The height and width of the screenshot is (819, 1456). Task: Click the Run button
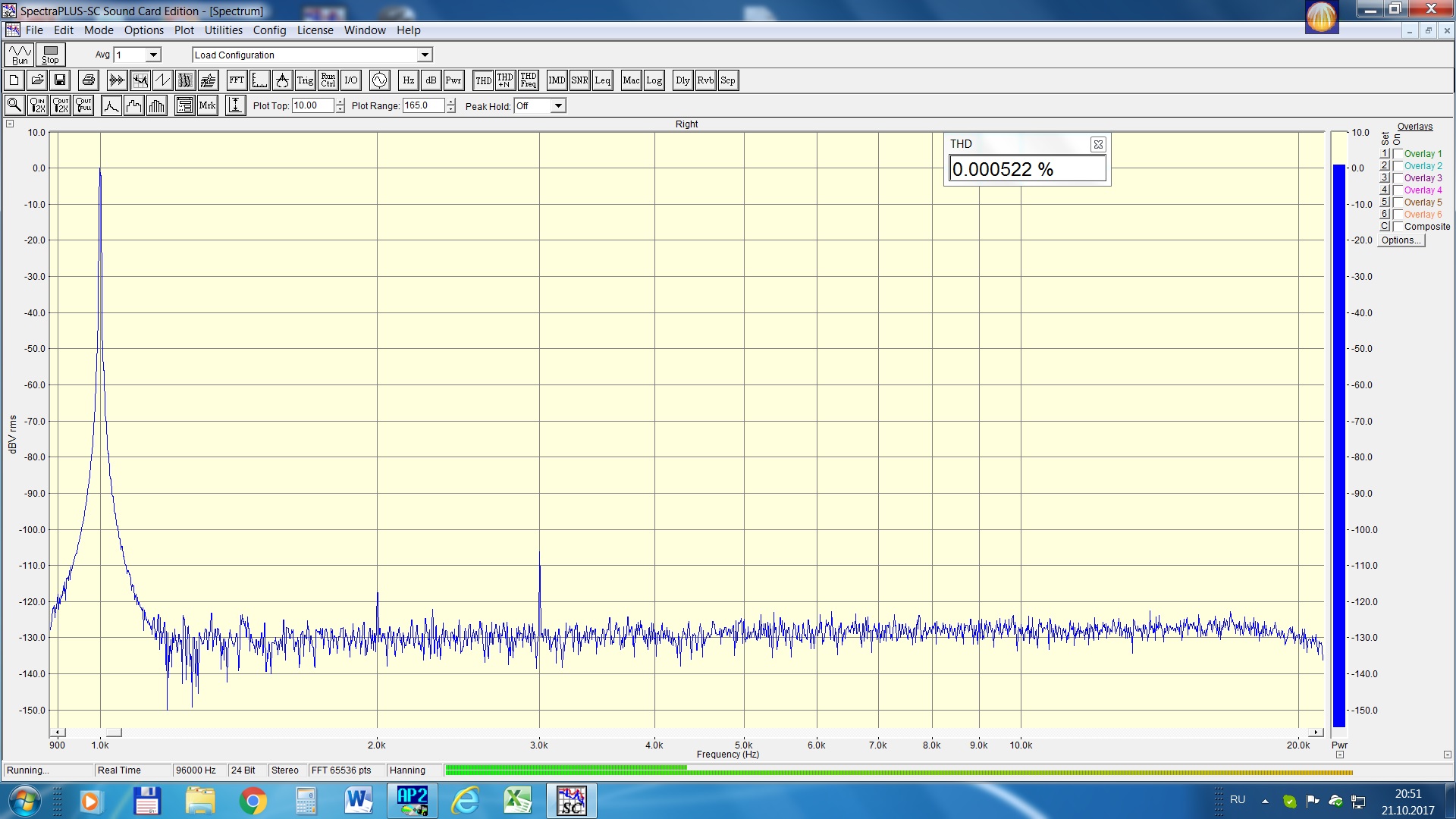[x=19, y=55]
